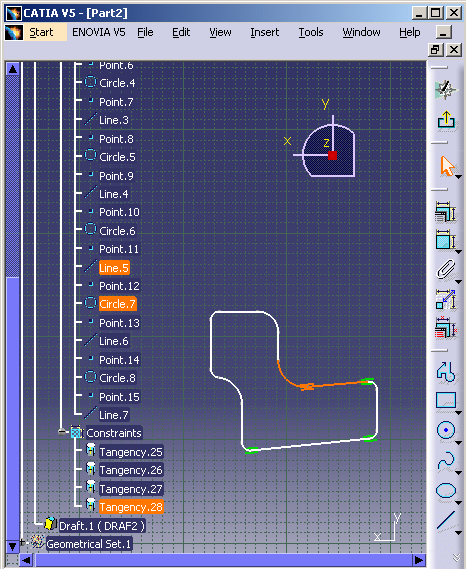This screenshot has height=569, width=466.
Task: Click the horizontal scrollbar right arrow
Action: tap(419, 560)
